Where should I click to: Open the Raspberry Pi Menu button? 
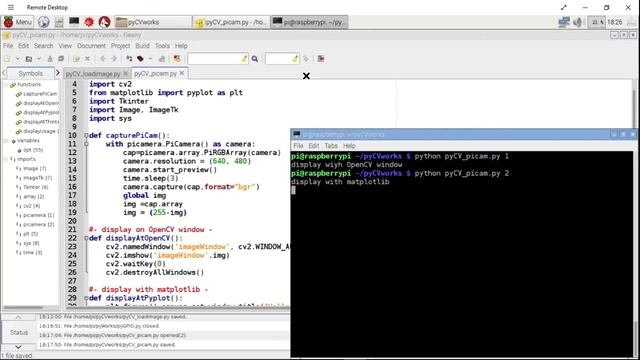click(18, 22)
